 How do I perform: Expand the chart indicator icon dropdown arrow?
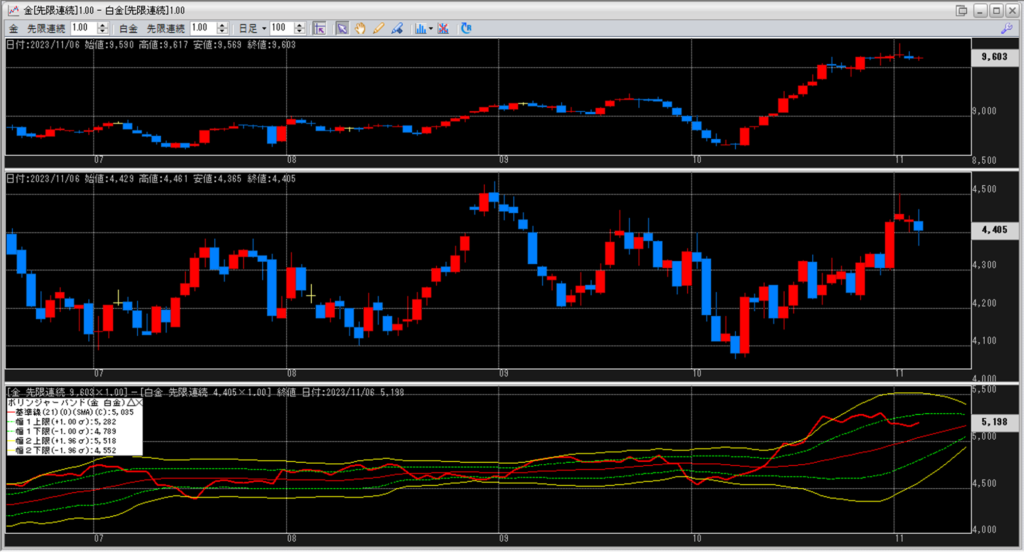click(430, 28)
